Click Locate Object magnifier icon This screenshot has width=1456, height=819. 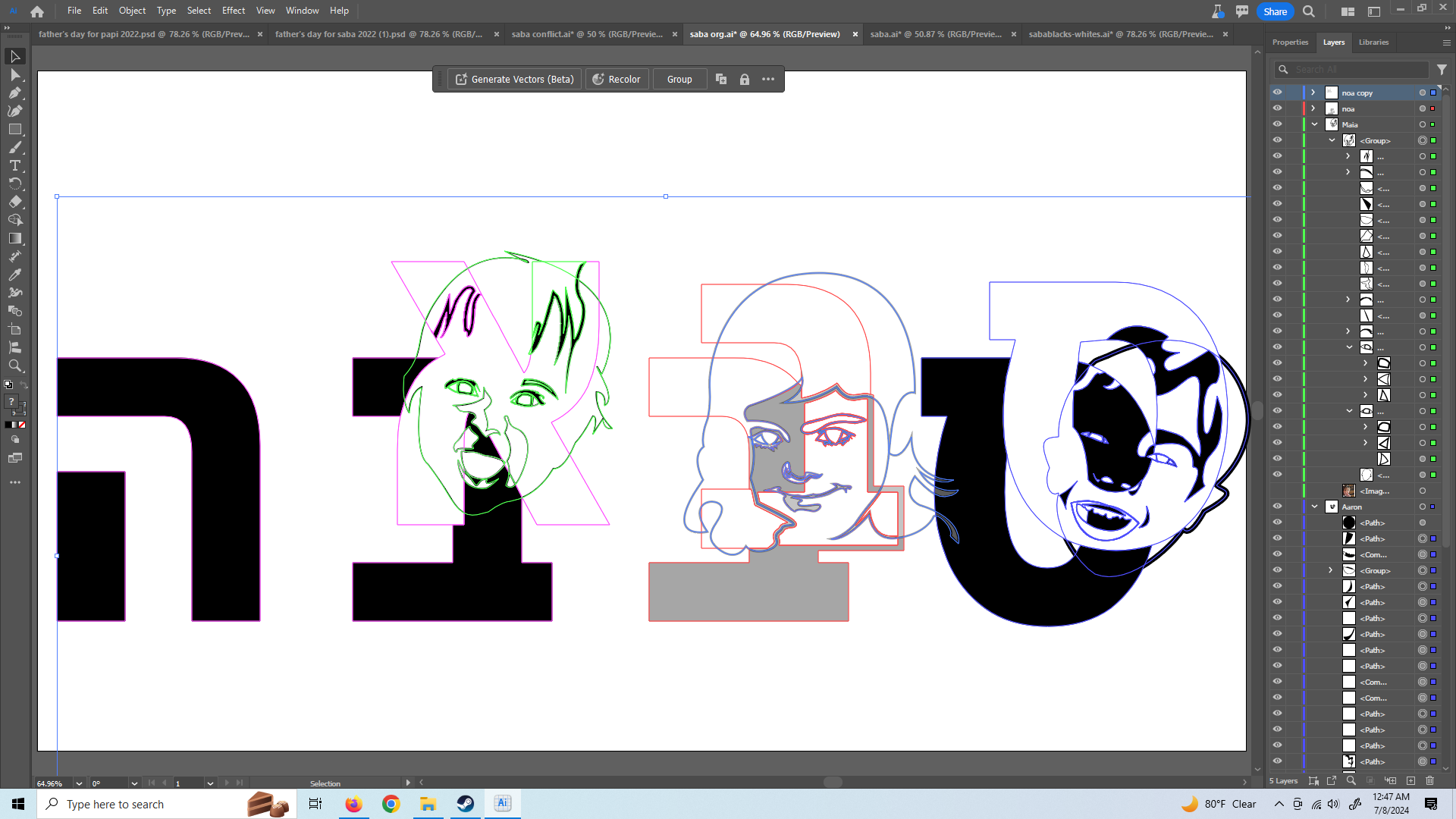1351,781
